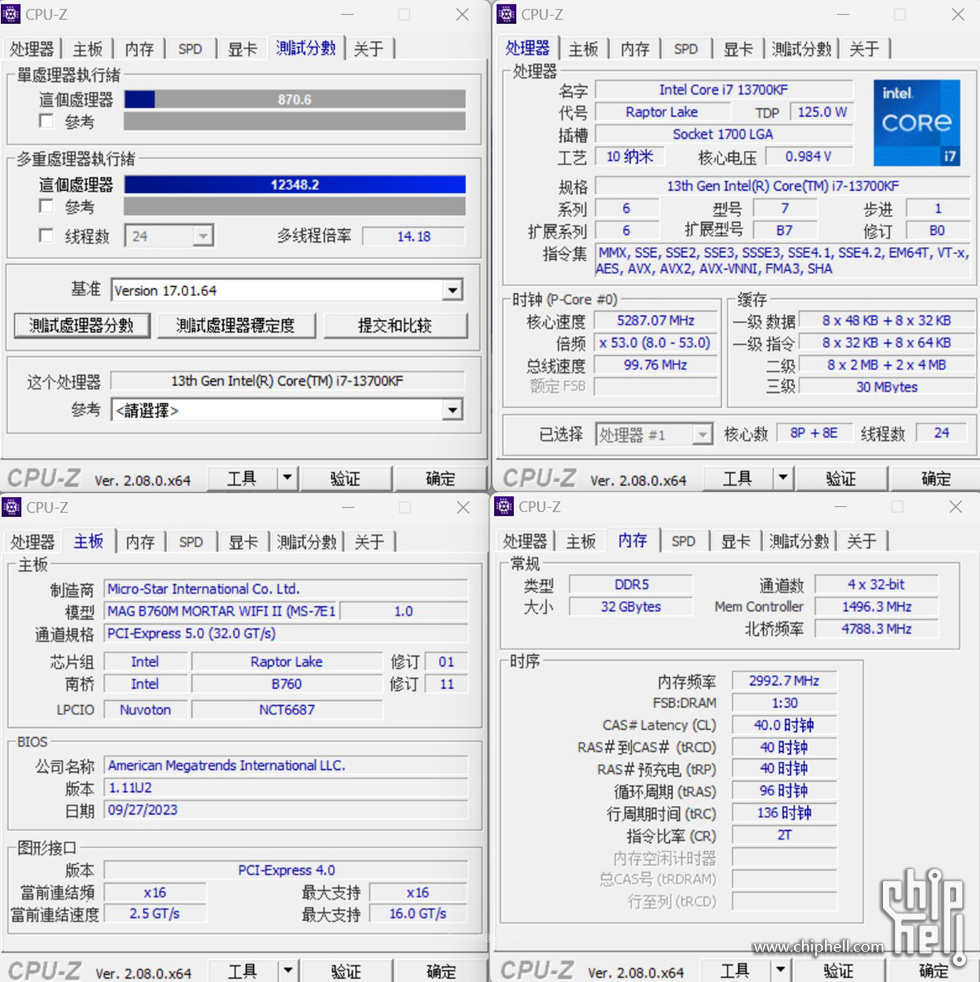
Task: Click the multi-thread score bar showing 12348.2
Action: (x=295, y=185)
